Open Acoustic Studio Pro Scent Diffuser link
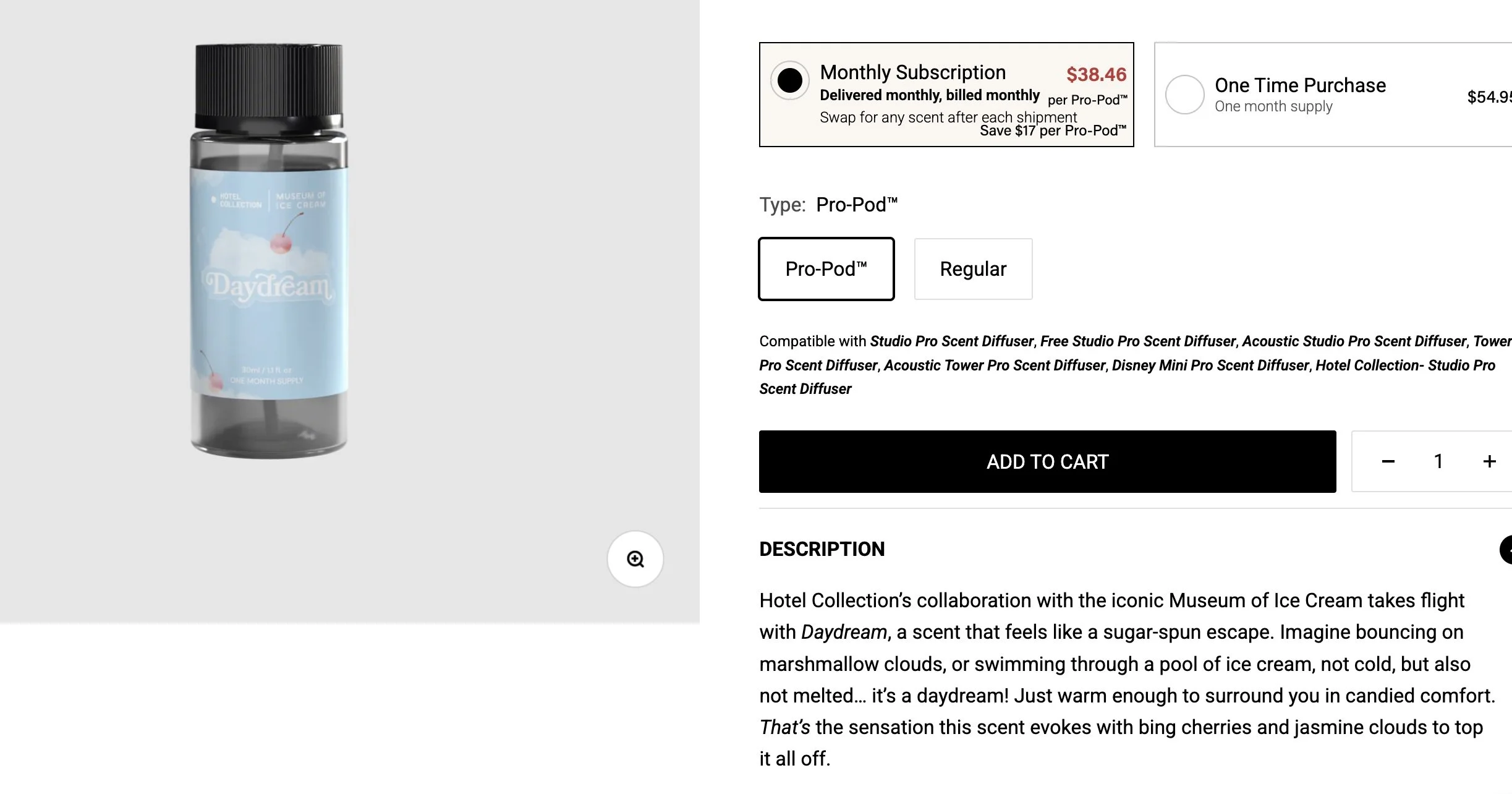This screenshot has height=794, width=1512. coord(1354,341)
